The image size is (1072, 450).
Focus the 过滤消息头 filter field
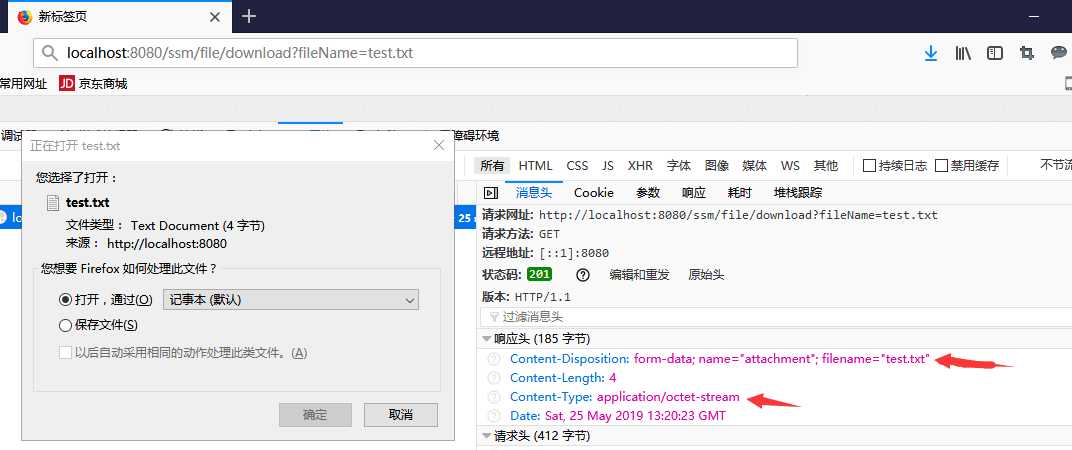coord(776,317)
